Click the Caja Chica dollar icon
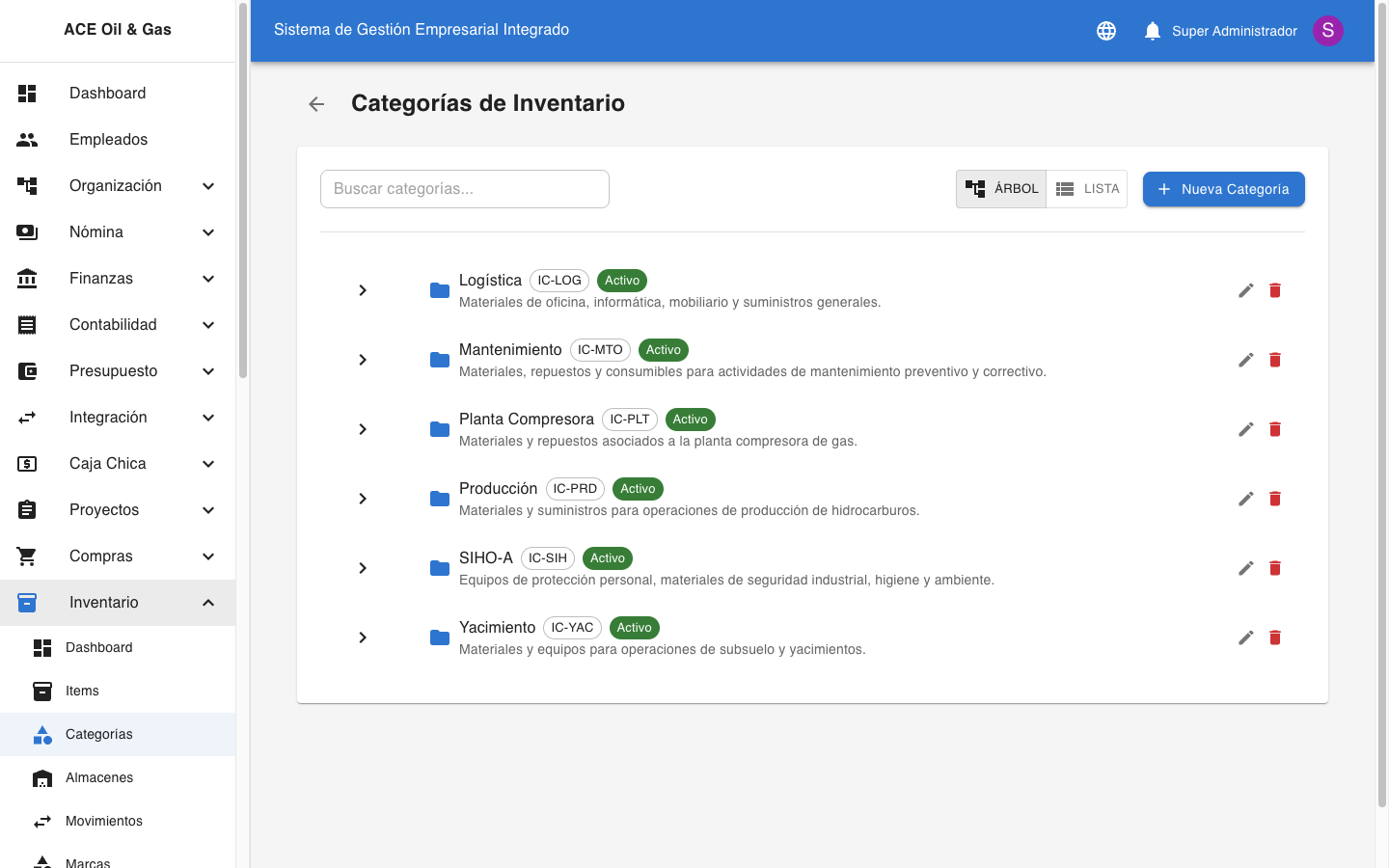Screen dimensions: 1389x868 tap(27, 463)
